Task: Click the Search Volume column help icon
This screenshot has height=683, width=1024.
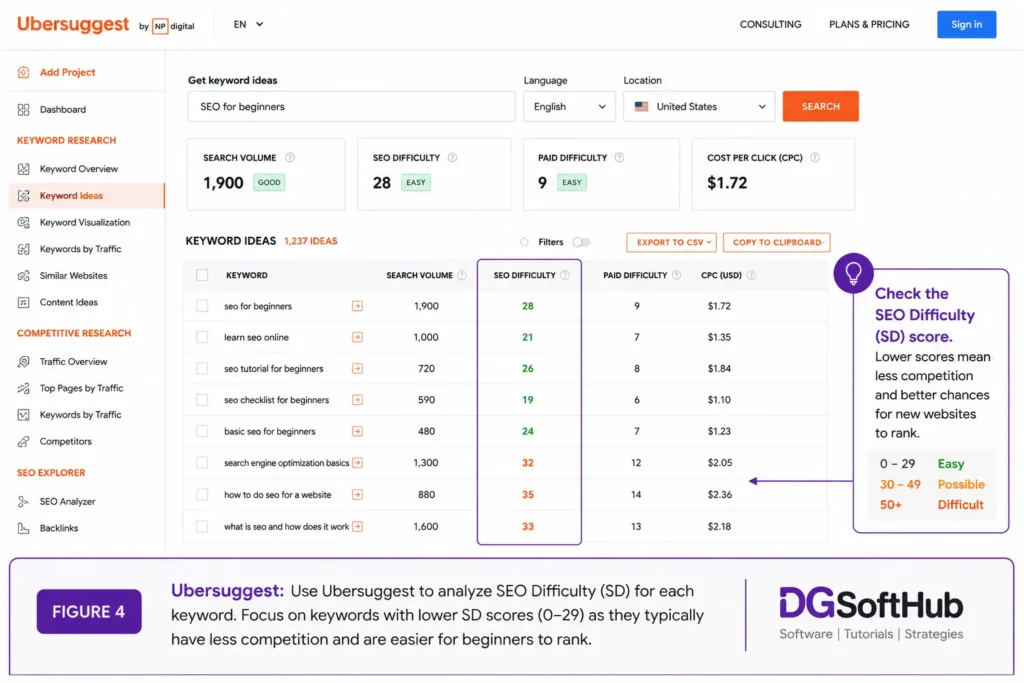Action: (x=462, y=275)
